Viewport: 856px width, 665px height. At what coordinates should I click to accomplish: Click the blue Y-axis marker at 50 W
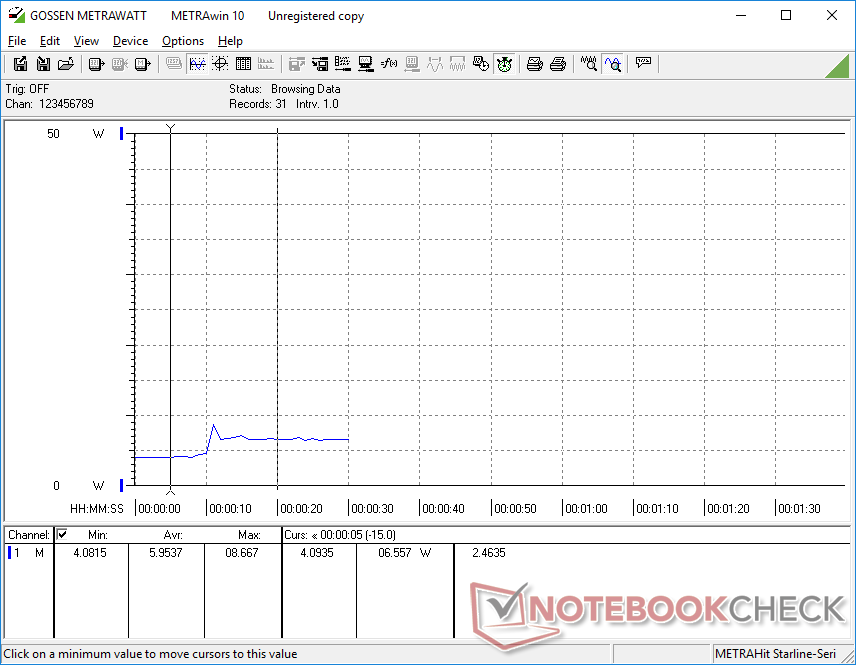[x=121, y=133]
